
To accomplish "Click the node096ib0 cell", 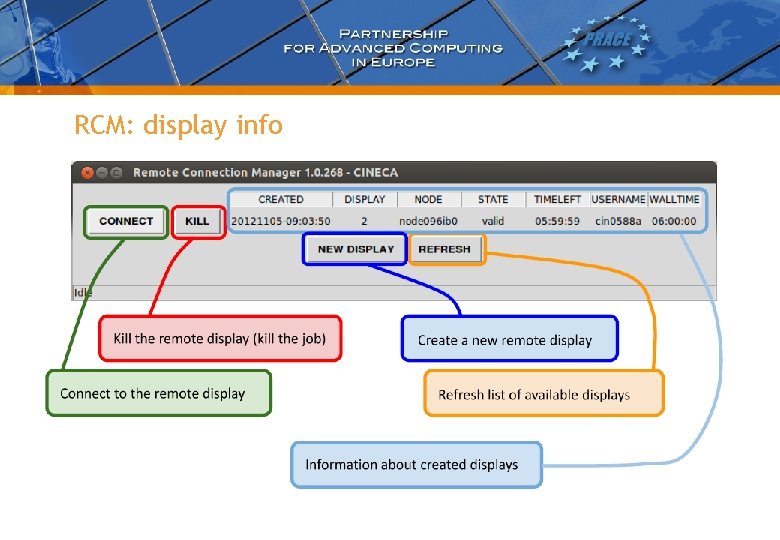I will point(428,221).
